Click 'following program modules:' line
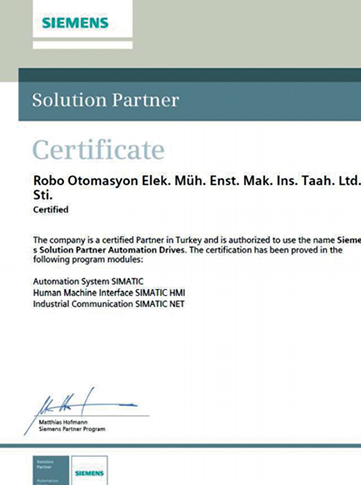361x485 pixels. point(88,259)
